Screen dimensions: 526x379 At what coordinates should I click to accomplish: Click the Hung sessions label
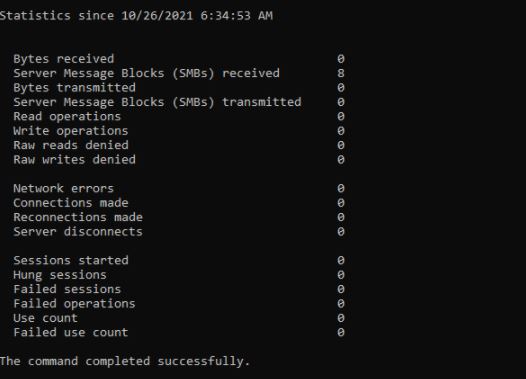[60, 275]
